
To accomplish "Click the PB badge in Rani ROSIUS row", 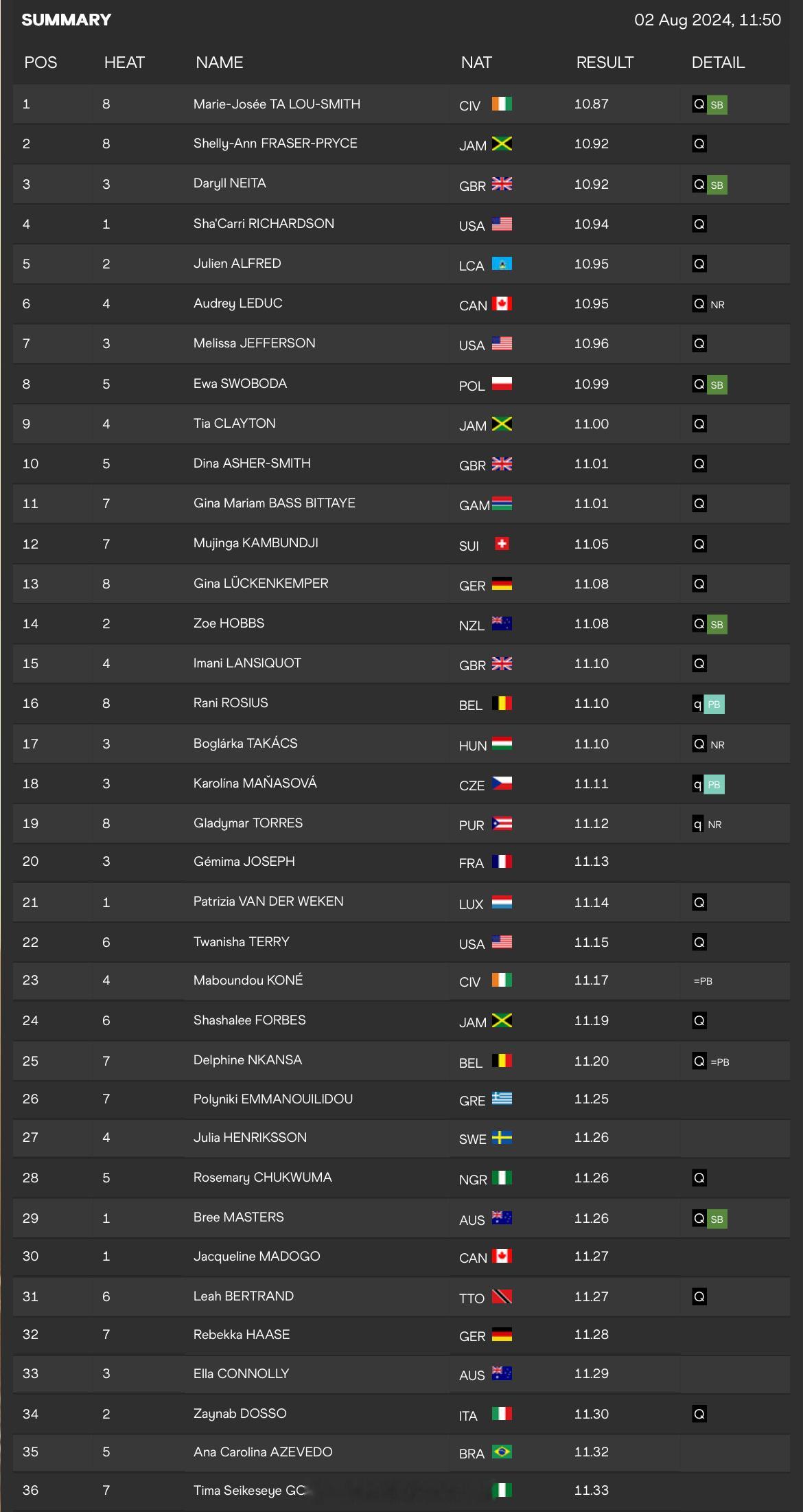I will coord(714,705).
